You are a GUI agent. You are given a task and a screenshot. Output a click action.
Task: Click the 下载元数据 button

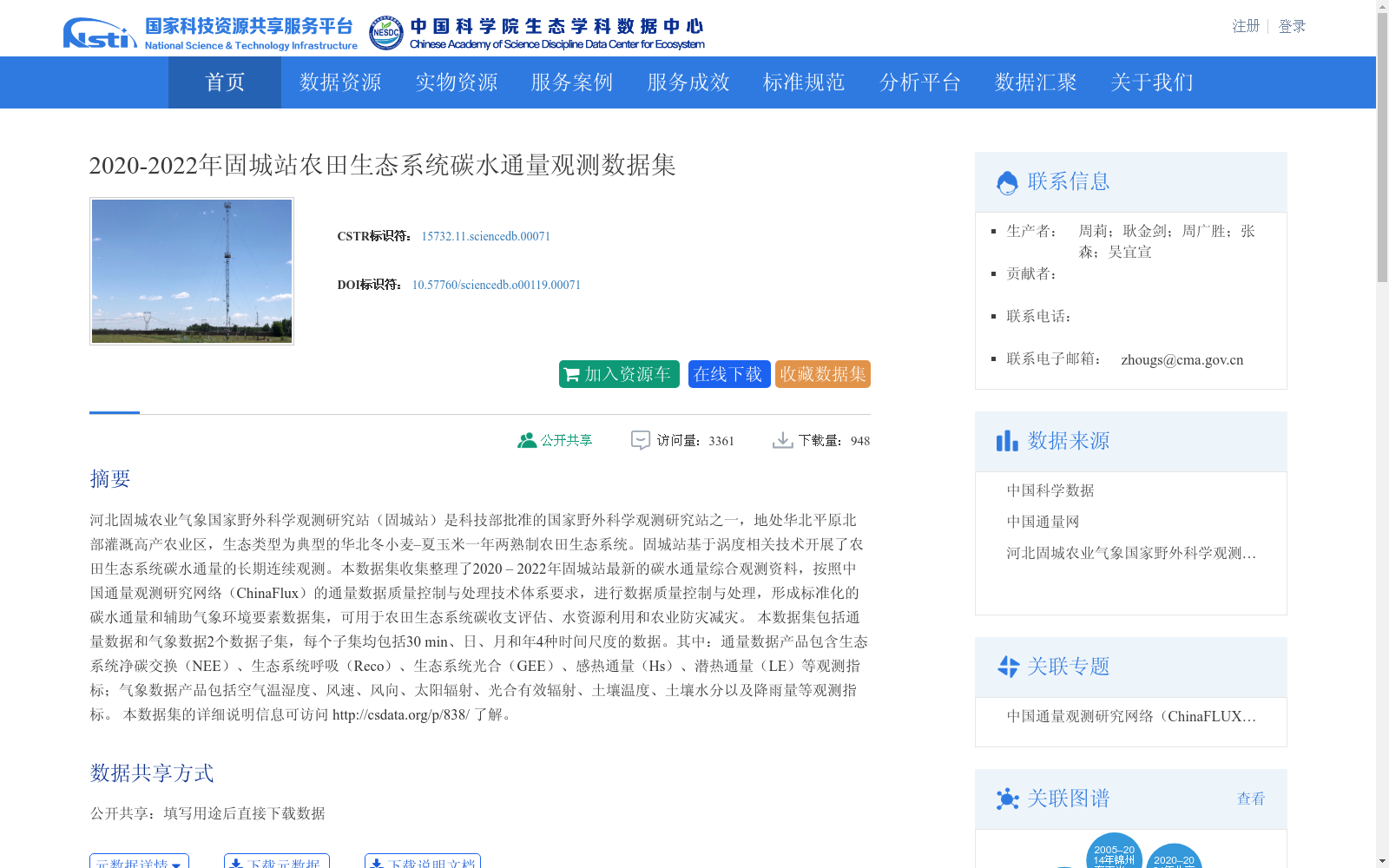[x=277, y=861]
